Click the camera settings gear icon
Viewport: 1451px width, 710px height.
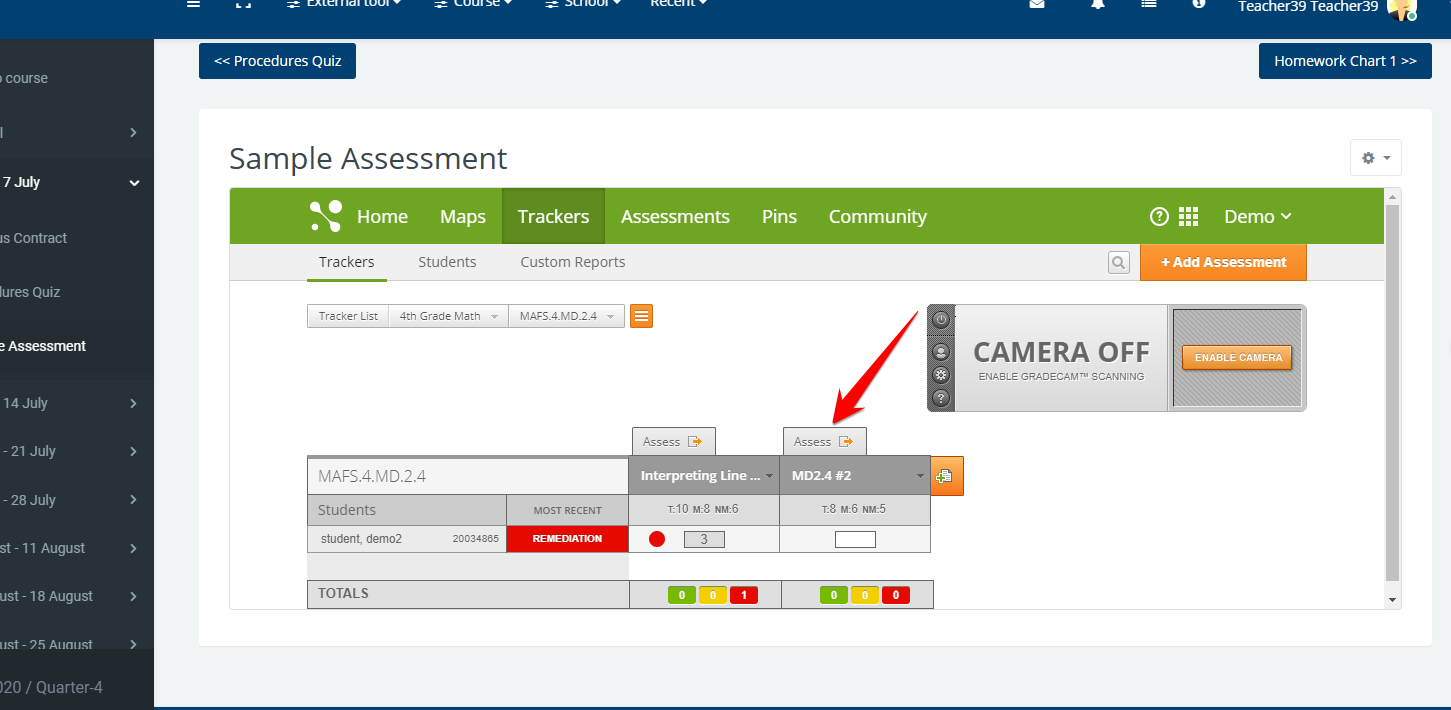tap(941, 375)
